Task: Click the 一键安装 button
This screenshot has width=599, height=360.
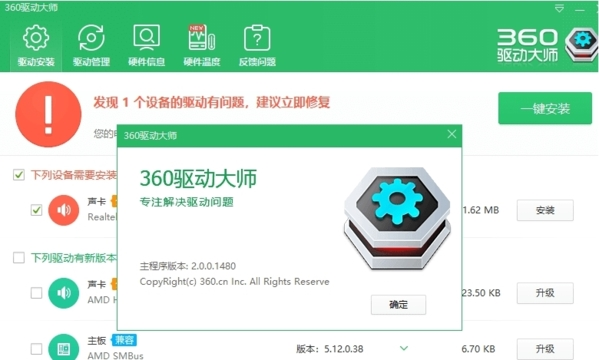Action: (545, 108)
